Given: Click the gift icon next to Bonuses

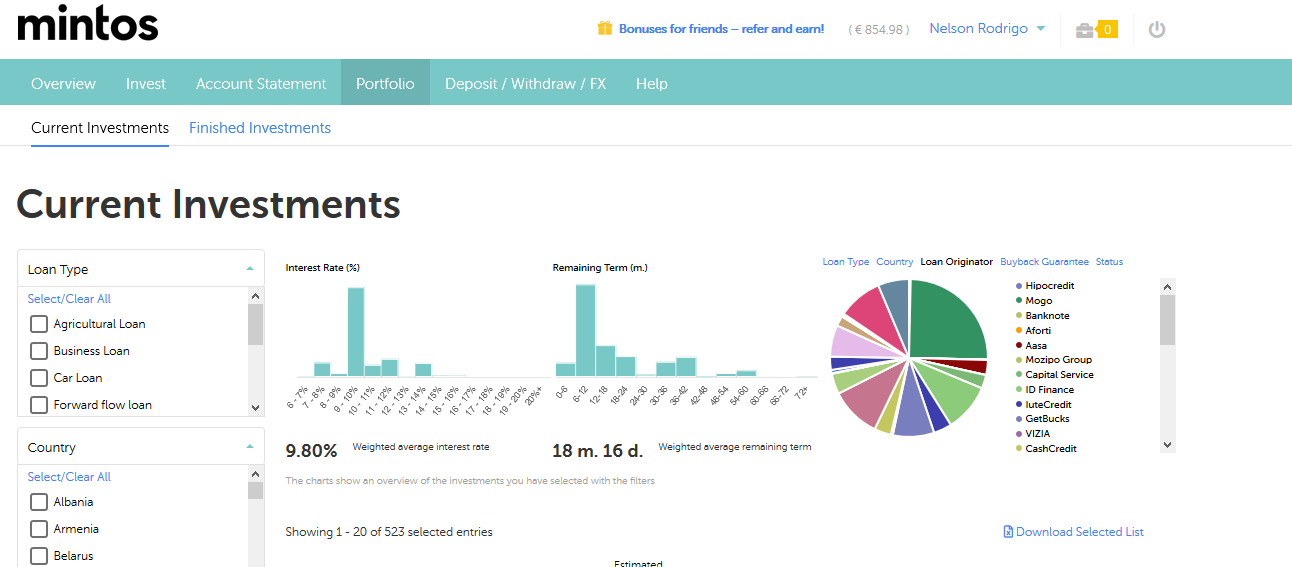Looking at the screenshot, I should point(604,29).
